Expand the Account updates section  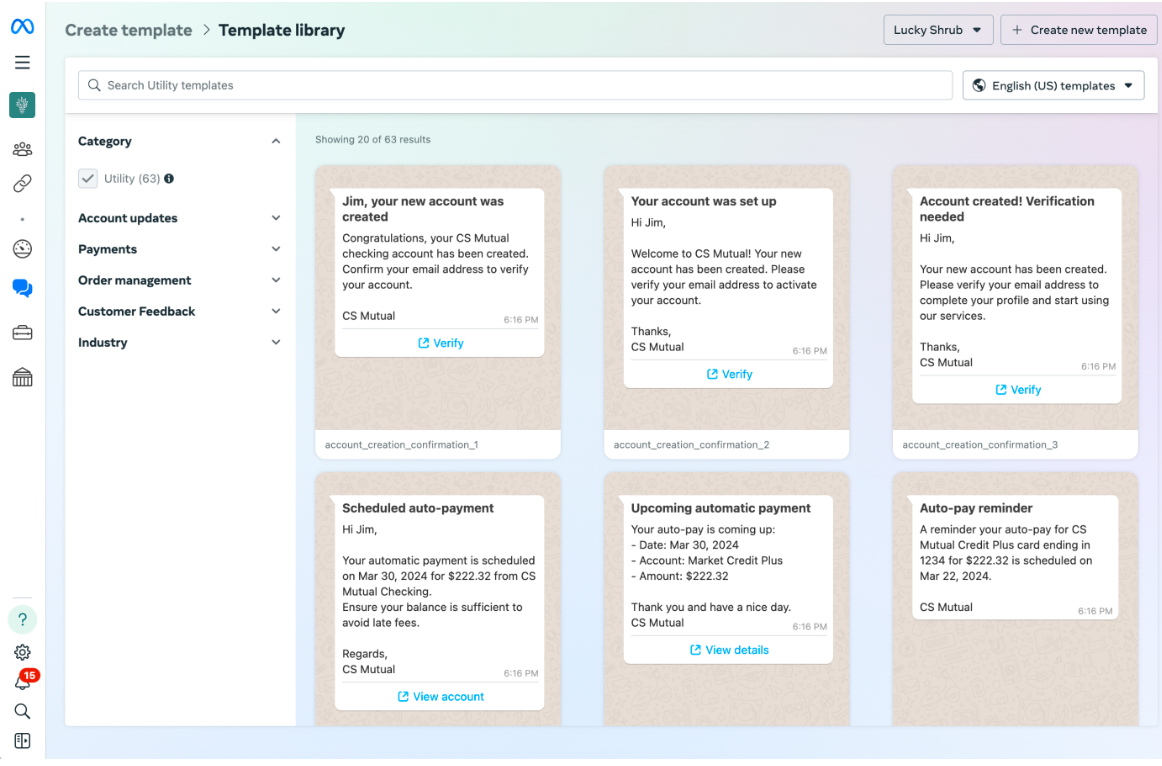point(179,218)
